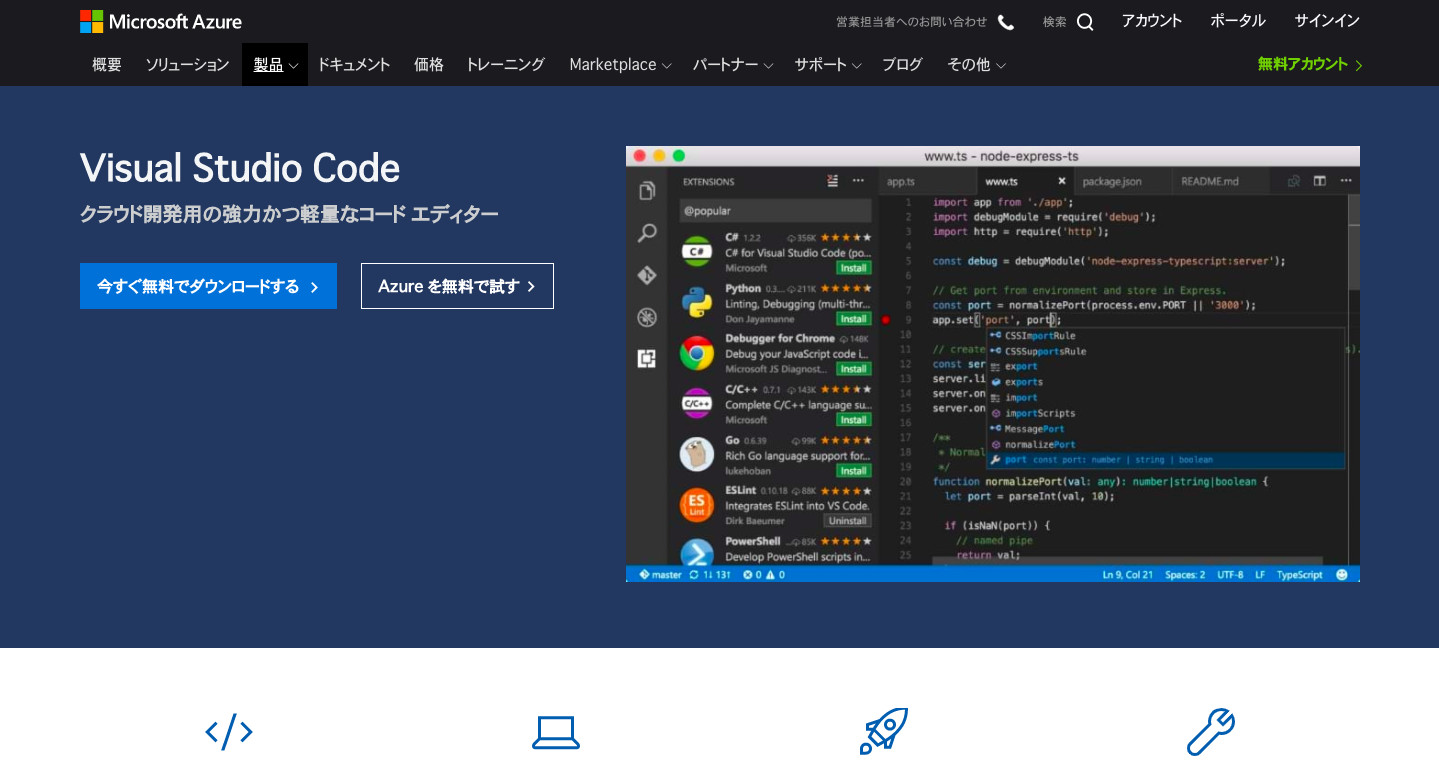Screen dimensions: 1439x767
Task: Expand the 製品 dropdown menu
Action: click(275, 65)
